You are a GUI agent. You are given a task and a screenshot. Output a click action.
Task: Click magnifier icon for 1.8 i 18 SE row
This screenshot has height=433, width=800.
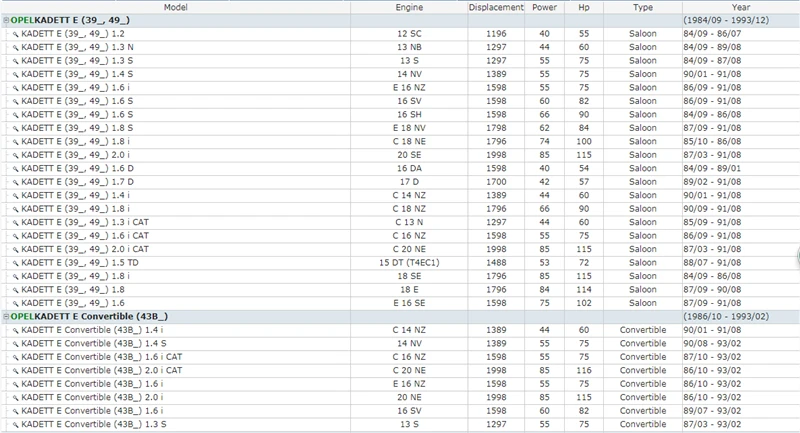tap(16, 276)
